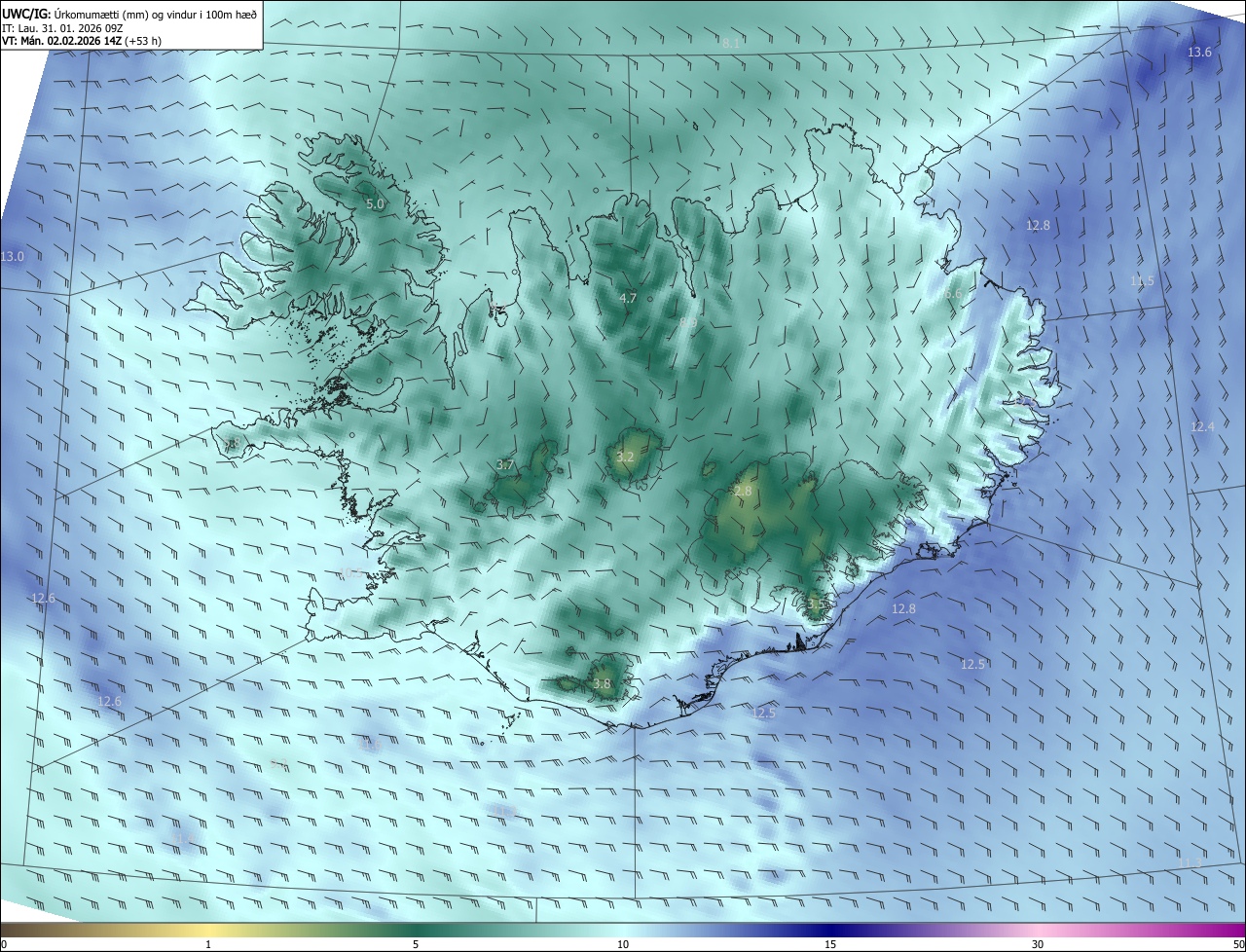Click the 15 tick on the color bar
Image resolution: width=1246 pixels, height=952 pixels.
point(830,944)
